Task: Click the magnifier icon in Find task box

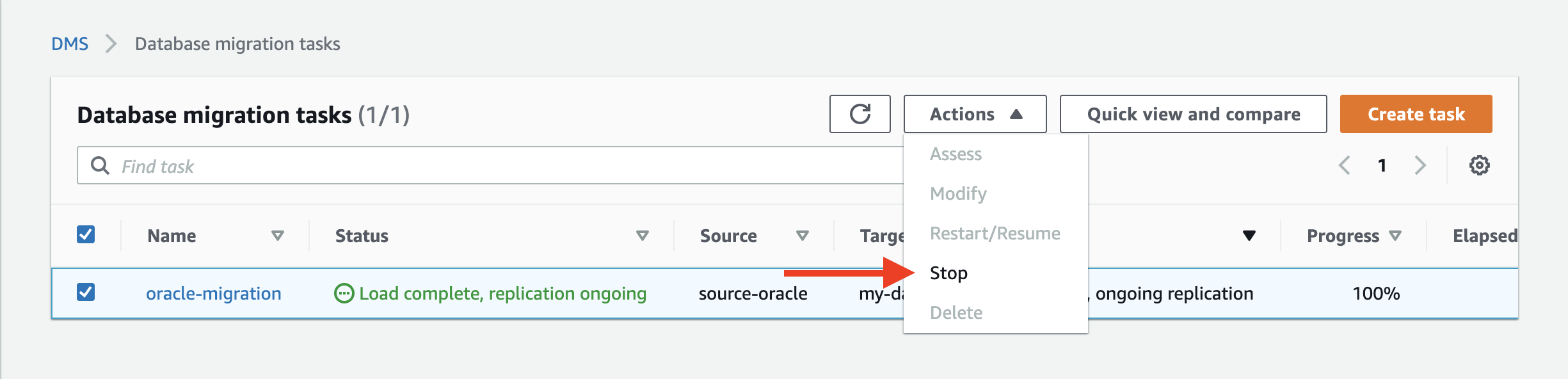Action: click(x=100, y=165)
